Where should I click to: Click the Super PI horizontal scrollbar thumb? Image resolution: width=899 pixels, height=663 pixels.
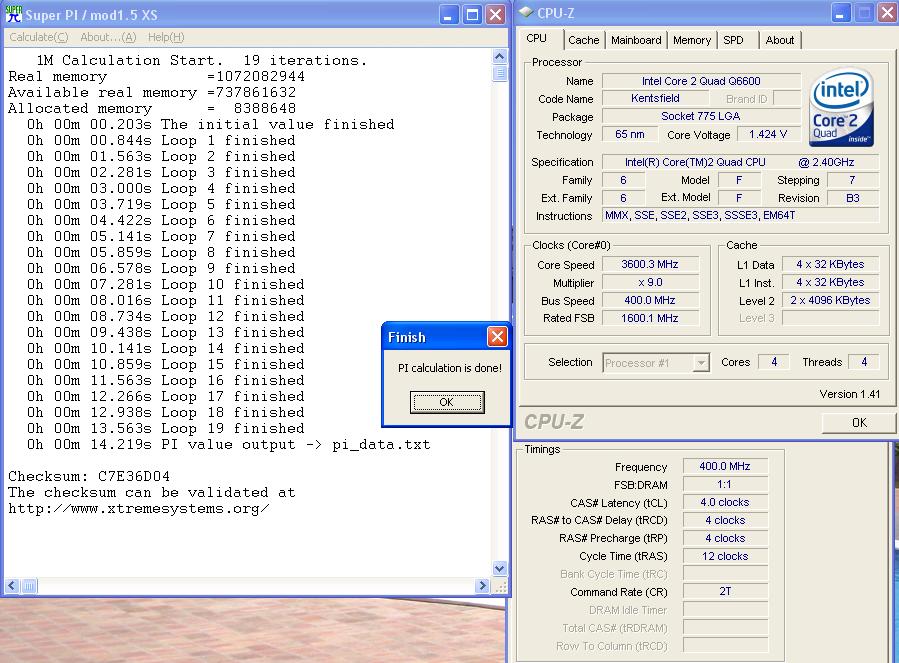pos(29,586)
